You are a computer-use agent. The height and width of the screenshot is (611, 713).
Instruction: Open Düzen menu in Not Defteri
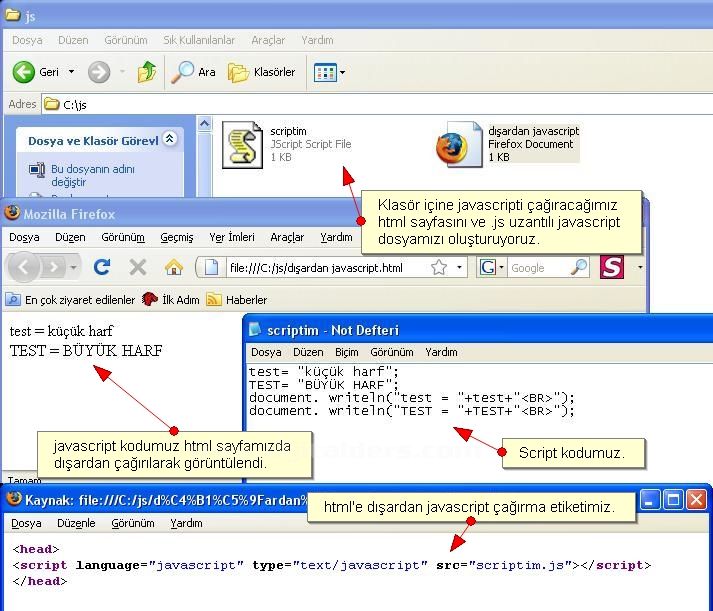[308, 352]
